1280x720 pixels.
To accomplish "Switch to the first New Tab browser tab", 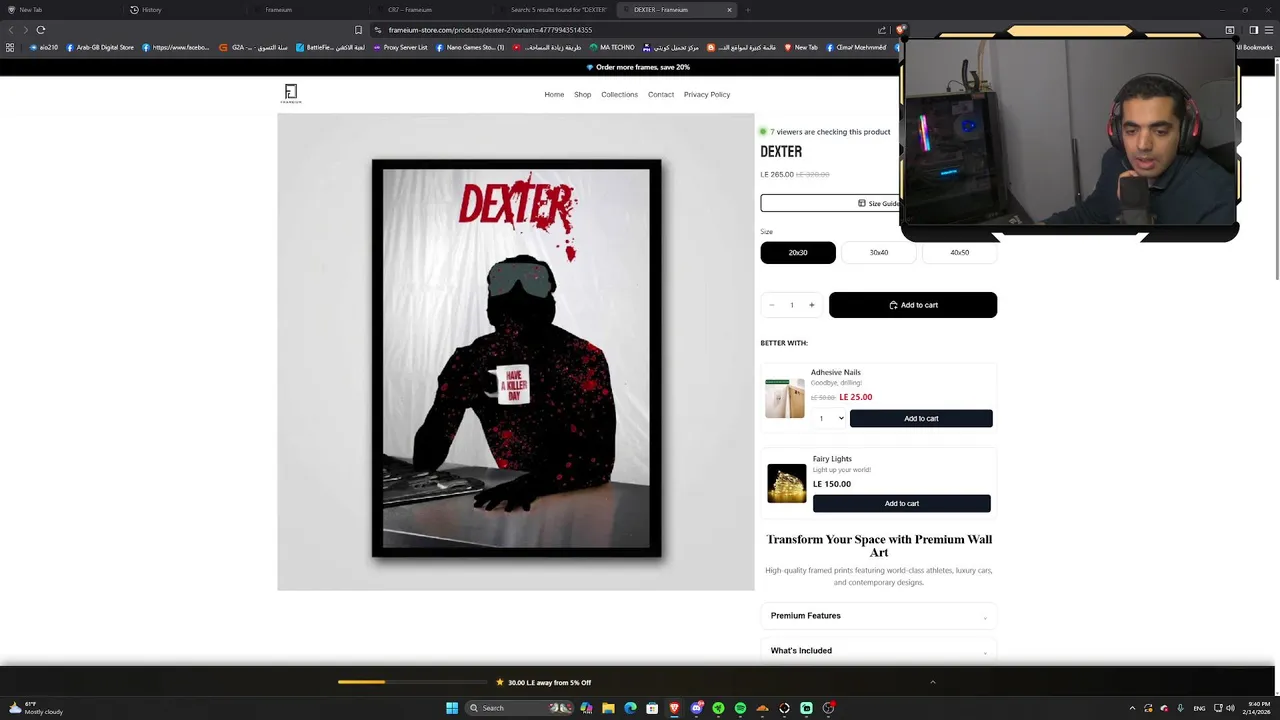I will pos(60,10).
